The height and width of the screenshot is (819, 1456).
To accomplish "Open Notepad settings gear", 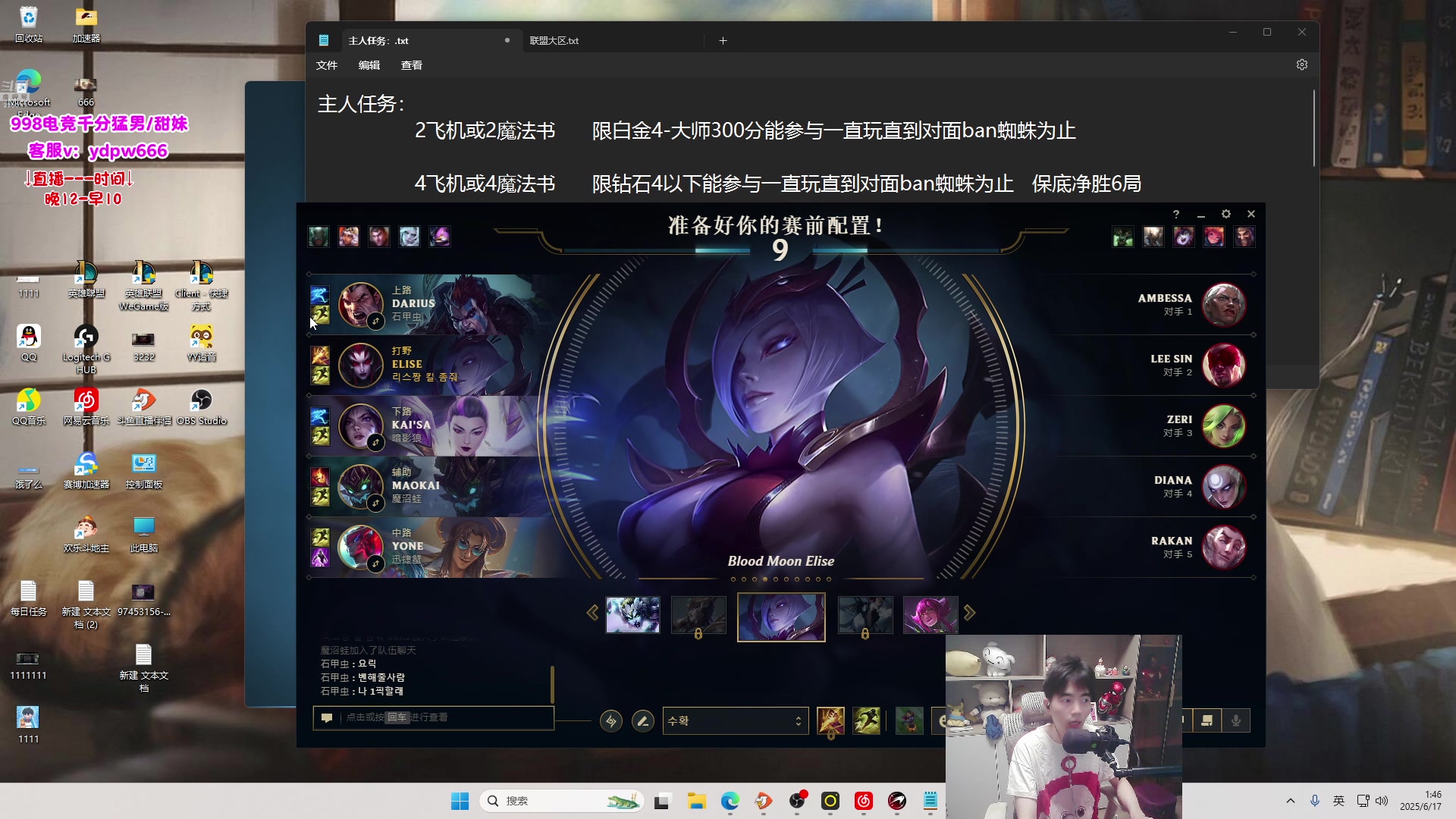I will pos(1302,65).
